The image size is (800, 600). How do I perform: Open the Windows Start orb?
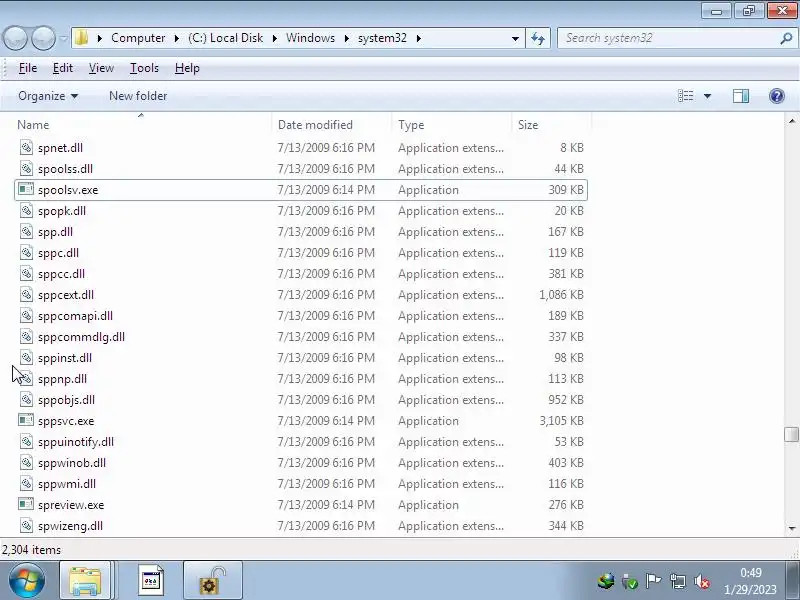click(x=26, y=580)
